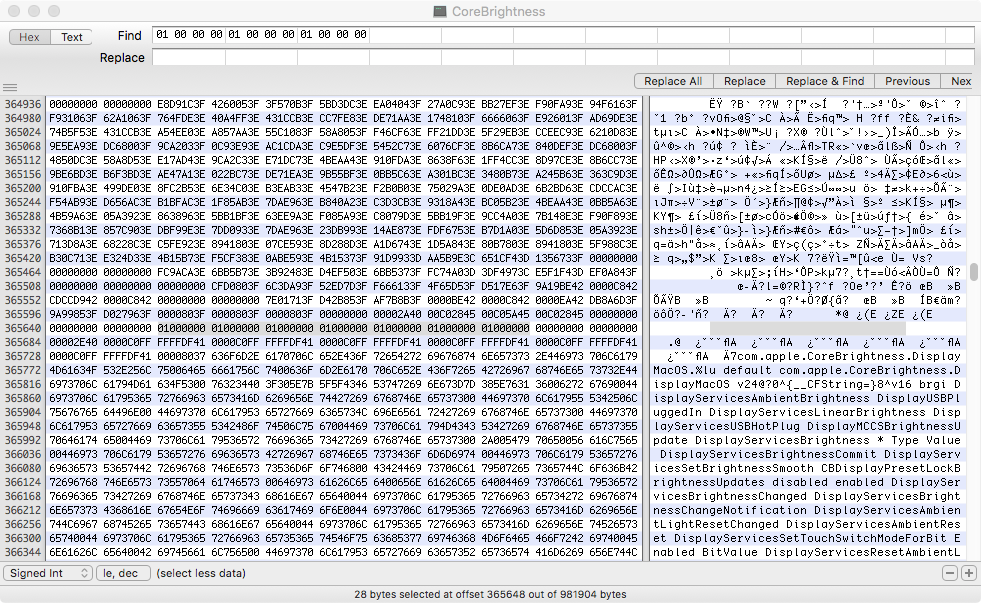
Task: Click text 'com.apple.CoreBrightness.Display' in text pane
Action: pyautogui.click(x=848, y=356)
